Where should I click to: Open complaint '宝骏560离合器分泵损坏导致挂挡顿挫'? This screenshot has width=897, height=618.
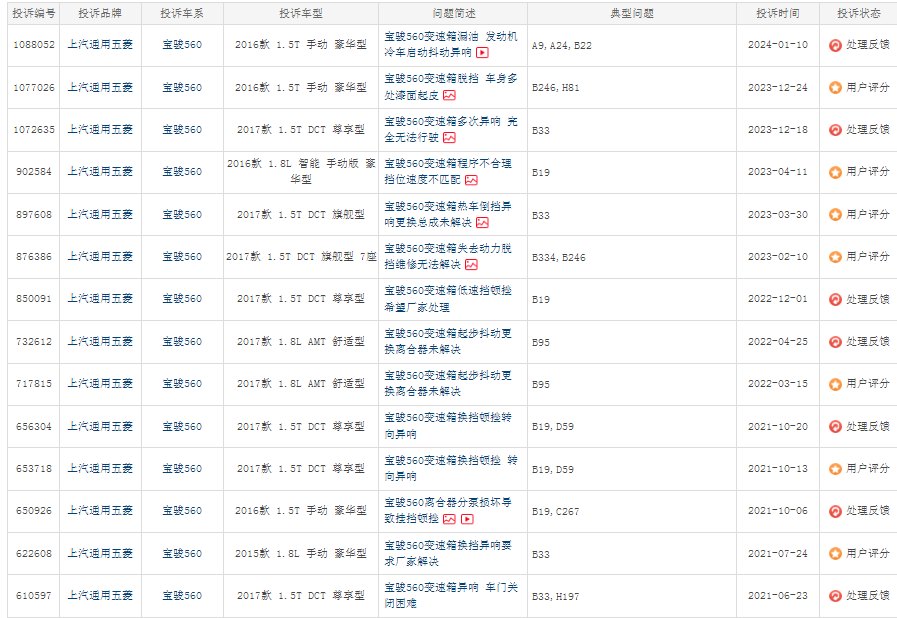(x=448, y=510)
